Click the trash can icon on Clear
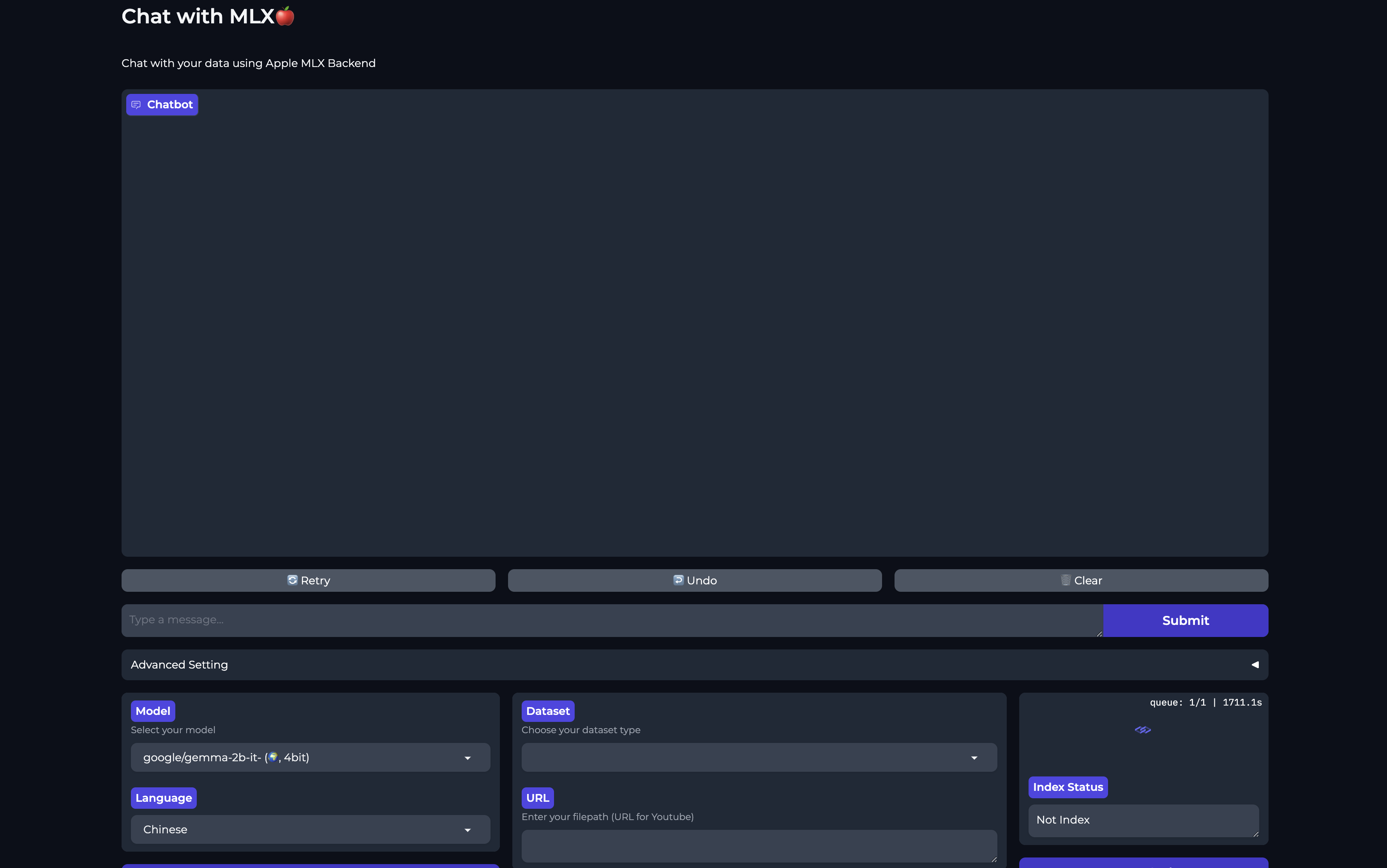 click(1066, 580)
